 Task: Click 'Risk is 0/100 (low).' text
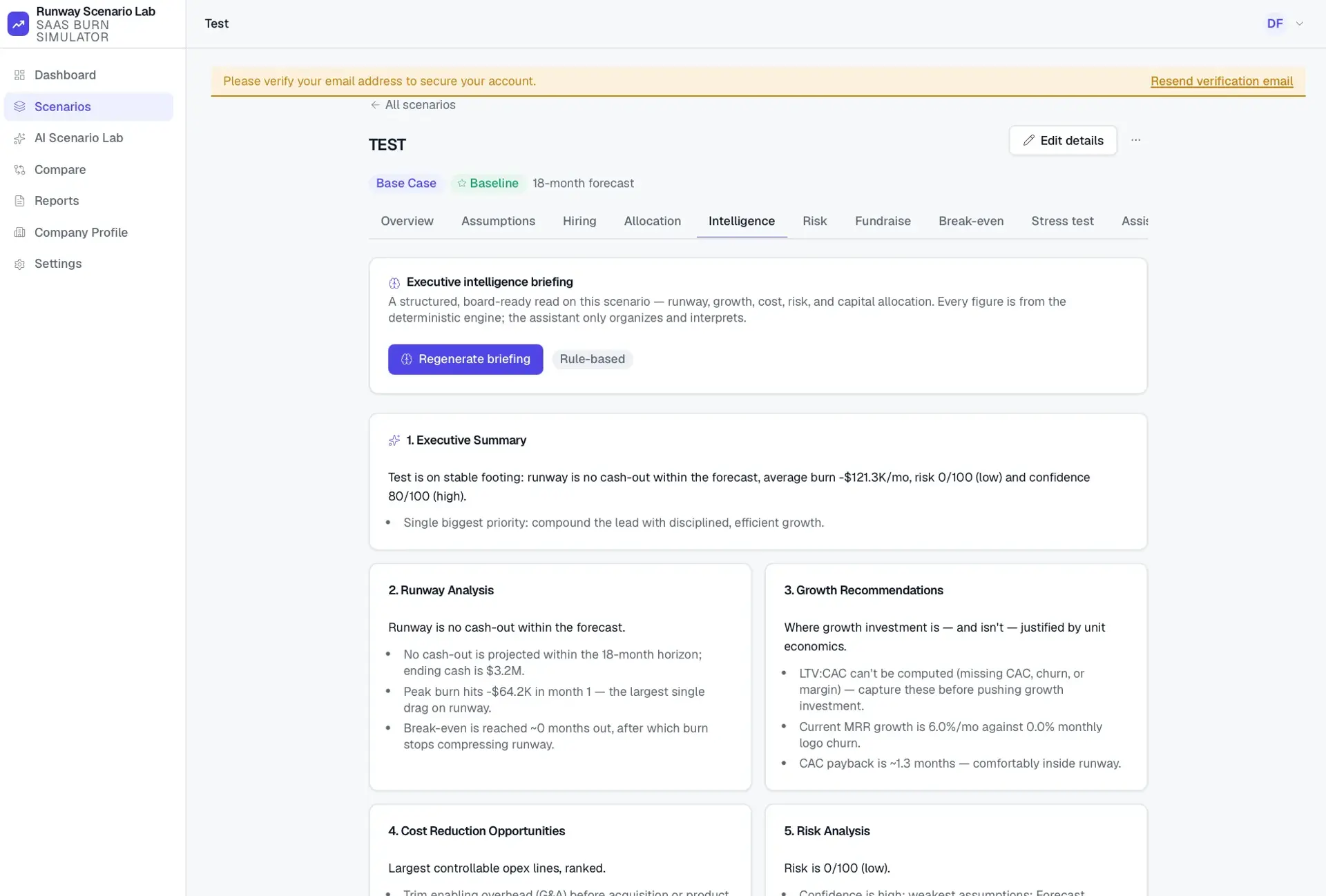click(x=836, y=868)
